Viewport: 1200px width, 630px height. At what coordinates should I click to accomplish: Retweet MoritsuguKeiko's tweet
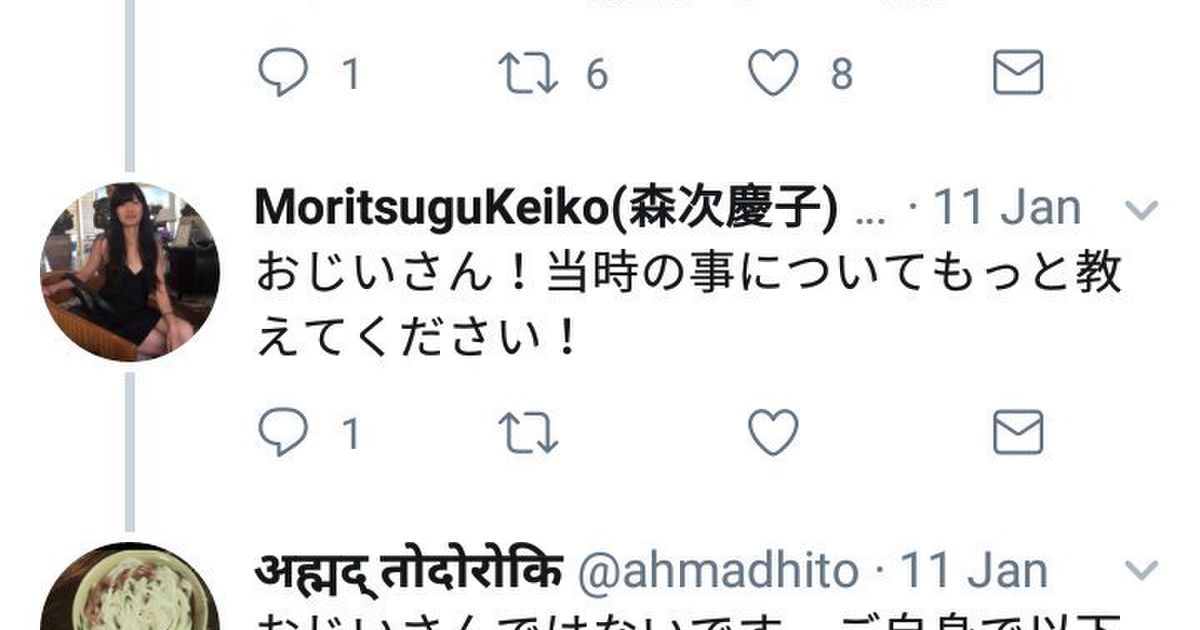528,433
